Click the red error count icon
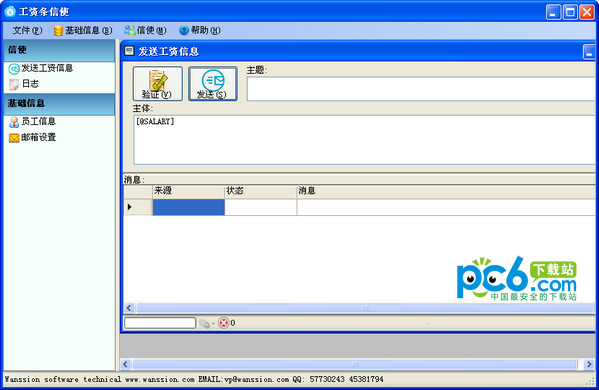599x390 pixels. point(223,323)
